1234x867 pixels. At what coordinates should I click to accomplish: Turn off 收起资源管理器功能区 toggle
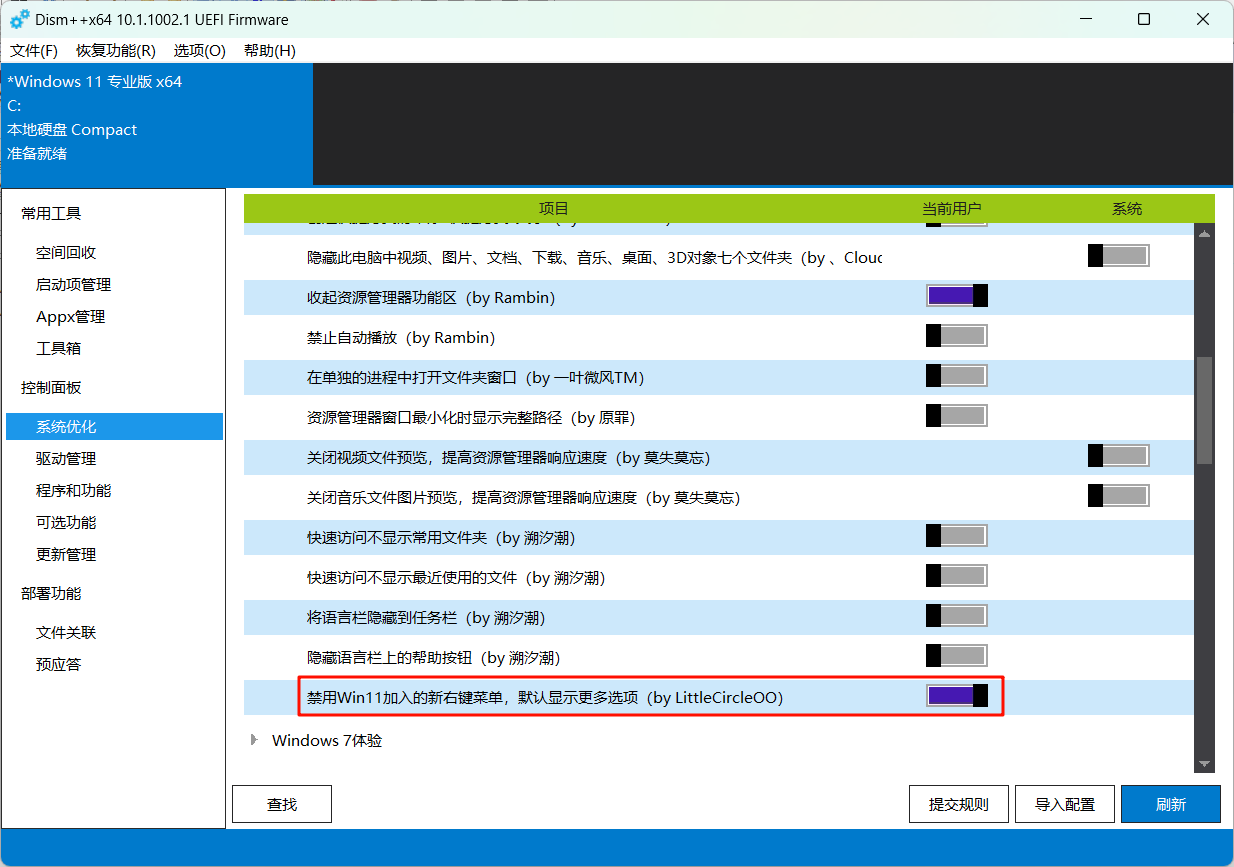[x=957, y=296]
